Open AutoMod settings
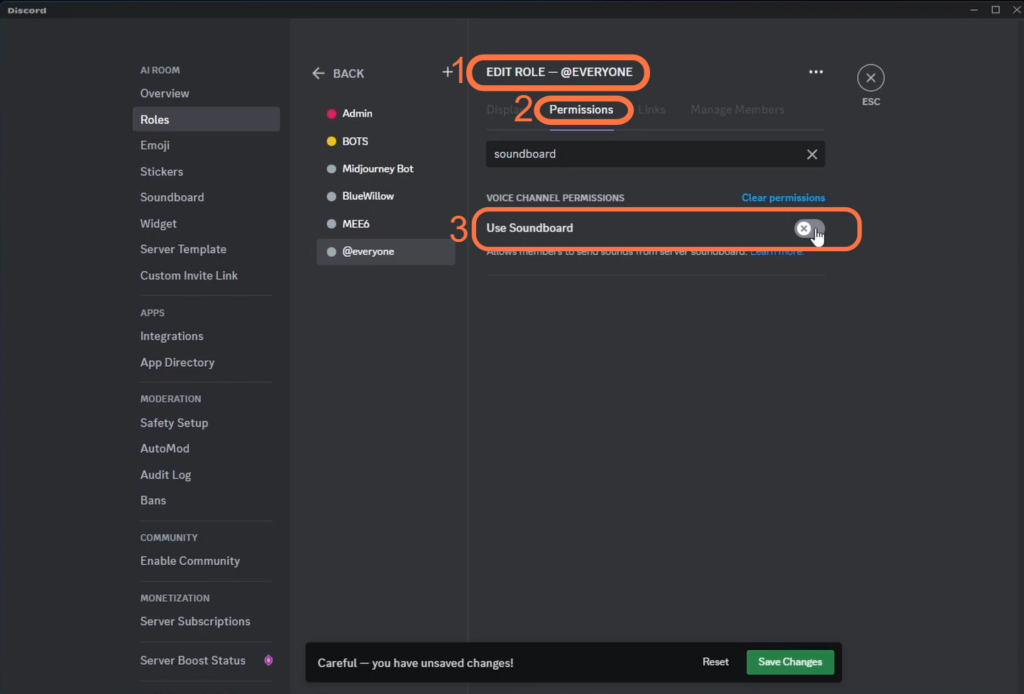This screenshot has width=1024, height=694. click(206, 449)
